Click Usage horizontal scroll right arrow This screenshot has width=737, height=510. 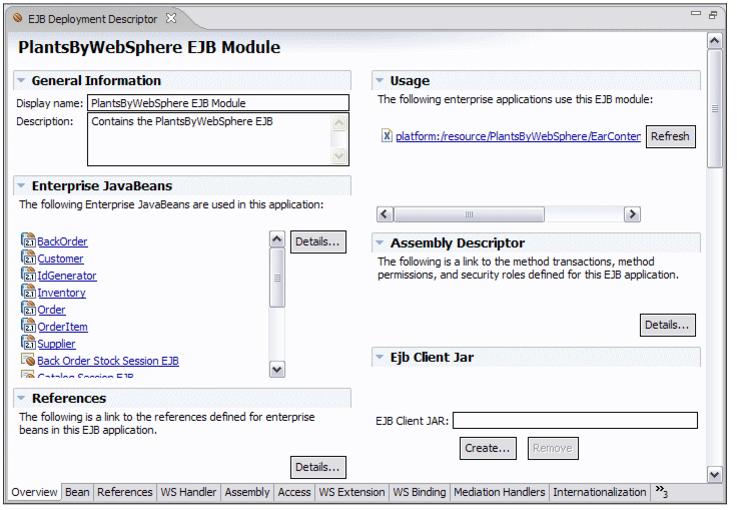click(x=632, y=214)
